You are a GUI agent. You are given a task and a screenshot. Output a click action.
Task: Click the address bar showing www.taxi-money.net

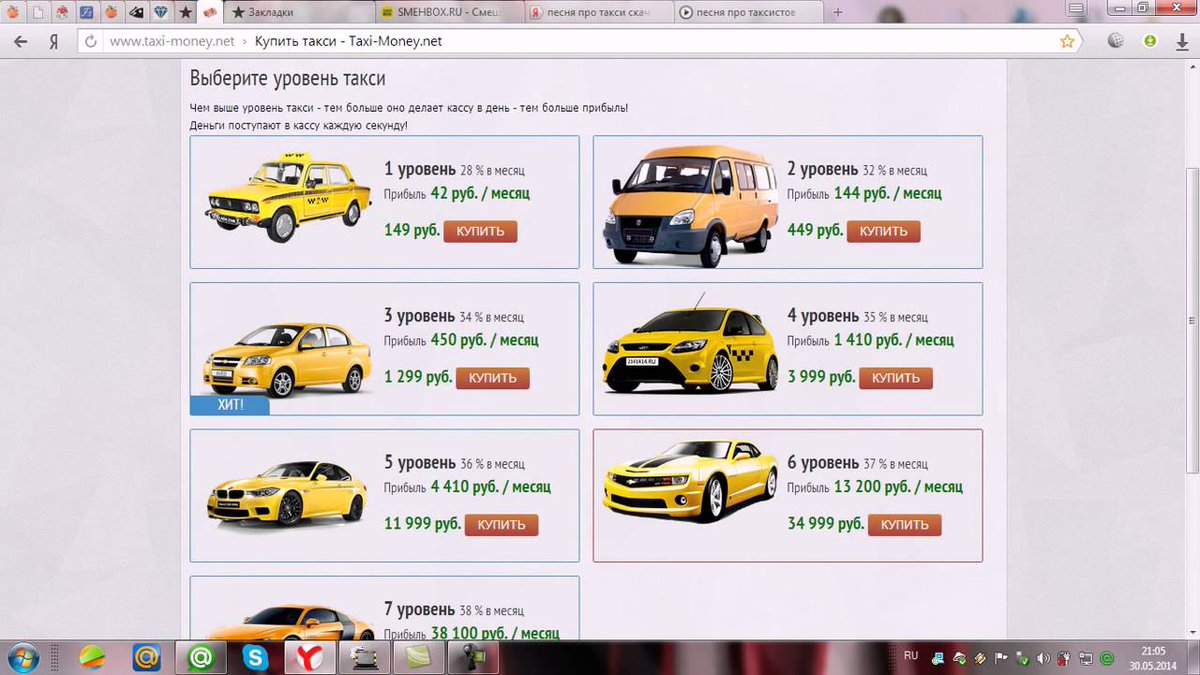(x=580, y=42)
